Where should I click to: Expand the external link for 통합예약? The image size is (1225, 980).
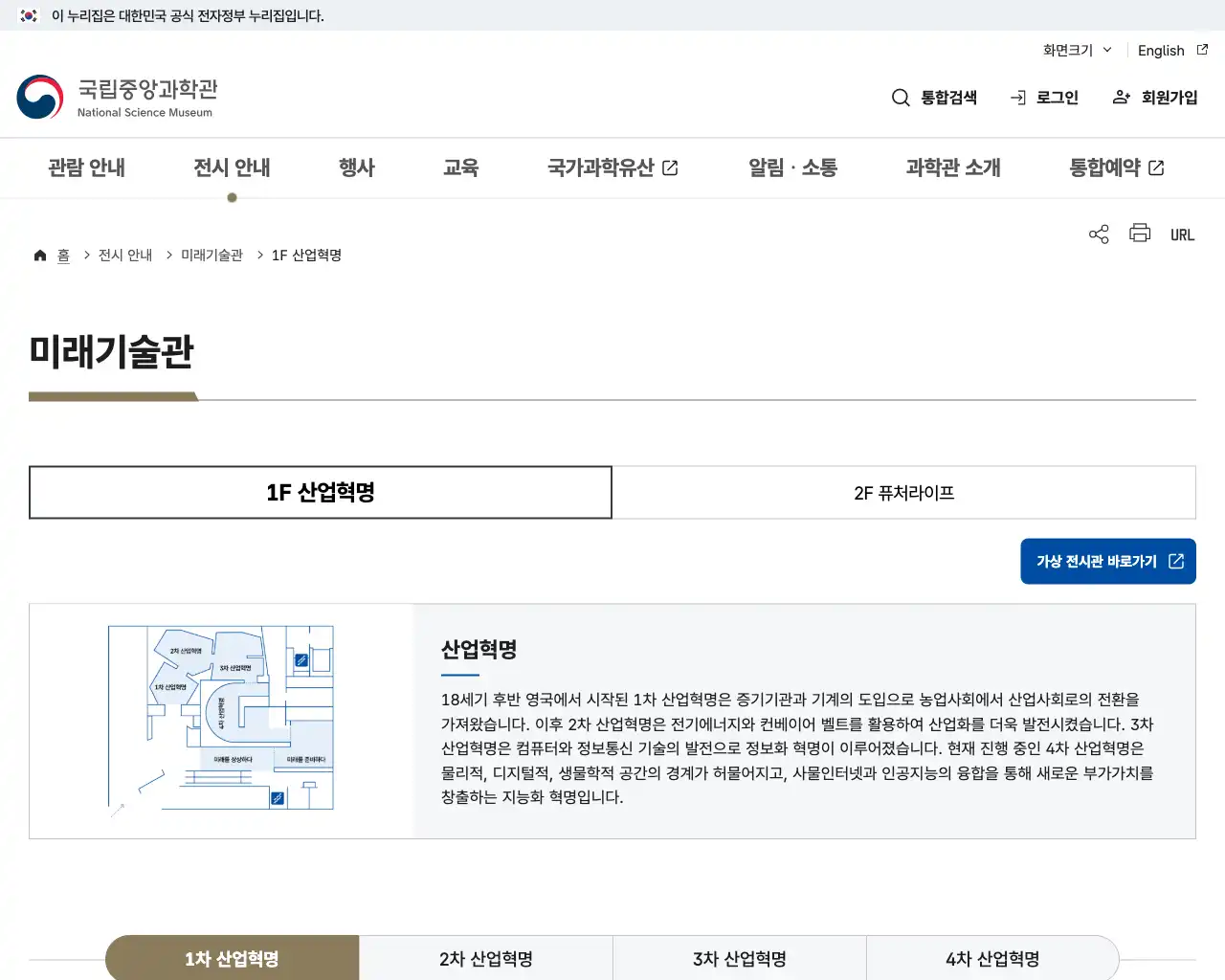[1155, 167]
